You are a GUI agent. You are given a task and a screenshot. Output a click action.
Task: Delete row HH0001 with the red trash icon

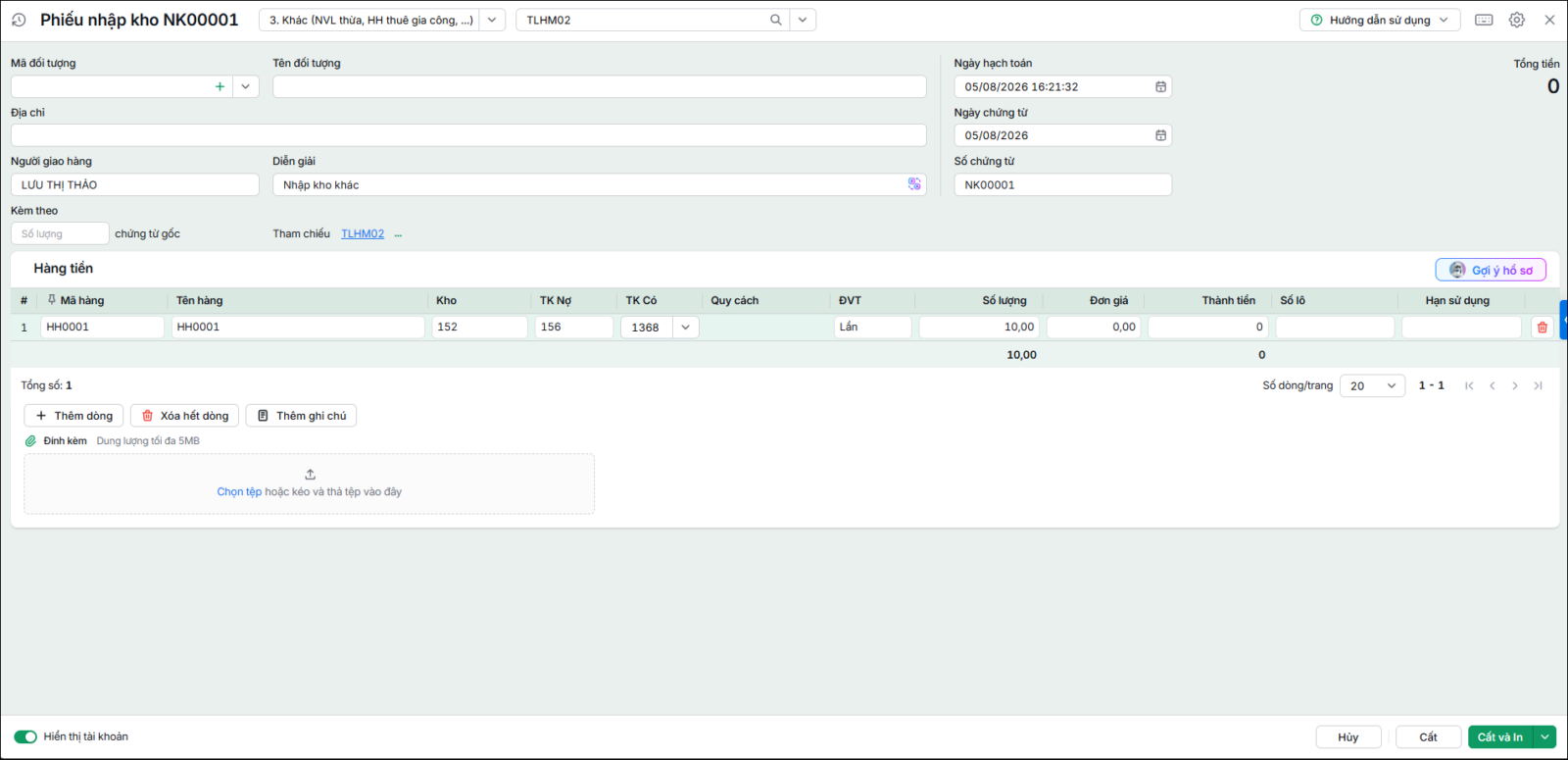(1543, 328)
